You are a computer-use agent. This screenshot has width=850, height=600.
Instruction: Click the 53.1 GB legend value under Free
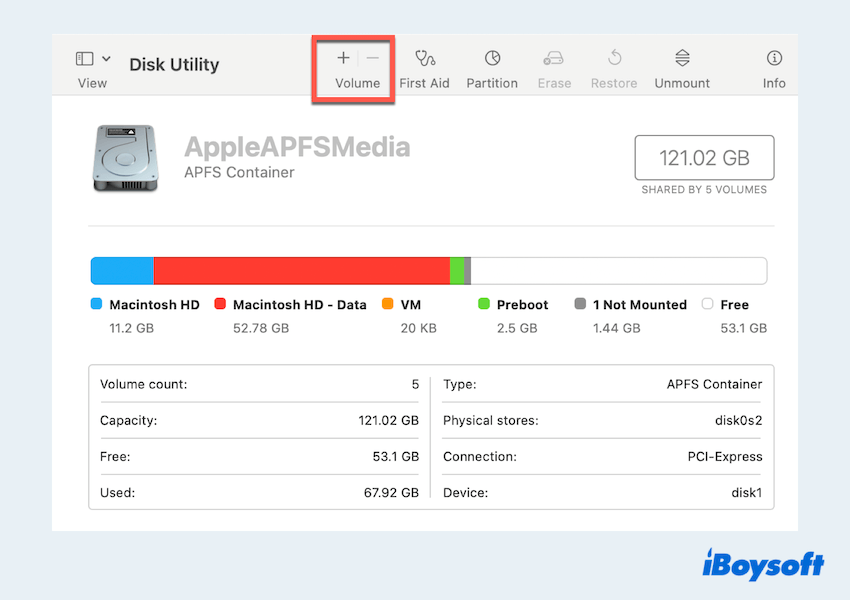pyautogui.click(x=744, y=328)
